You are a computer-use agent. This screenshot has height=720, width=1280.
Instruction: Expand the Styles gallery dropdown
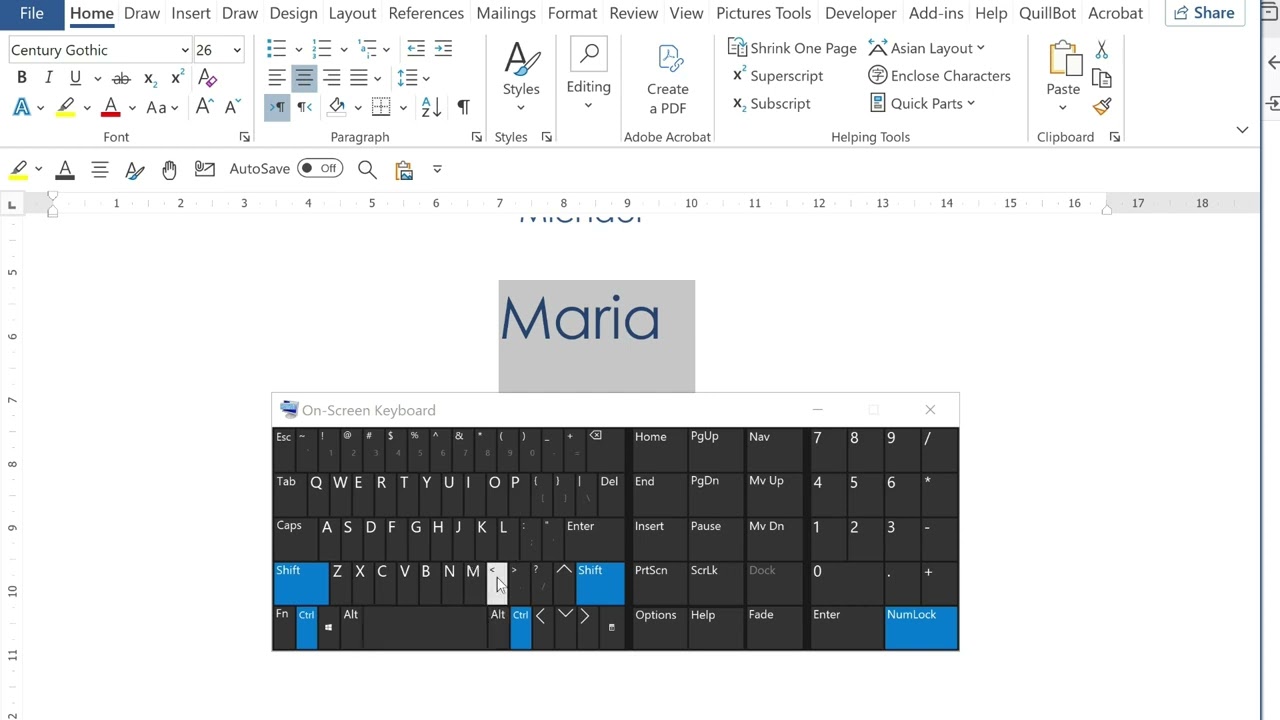tap(521, 108)
